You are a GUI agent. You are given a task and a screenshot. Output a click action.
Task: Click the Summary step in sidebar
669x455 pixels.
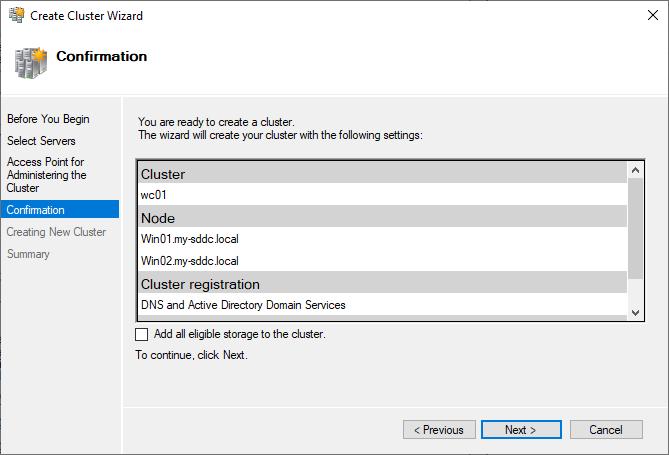[x=28, y=254]
